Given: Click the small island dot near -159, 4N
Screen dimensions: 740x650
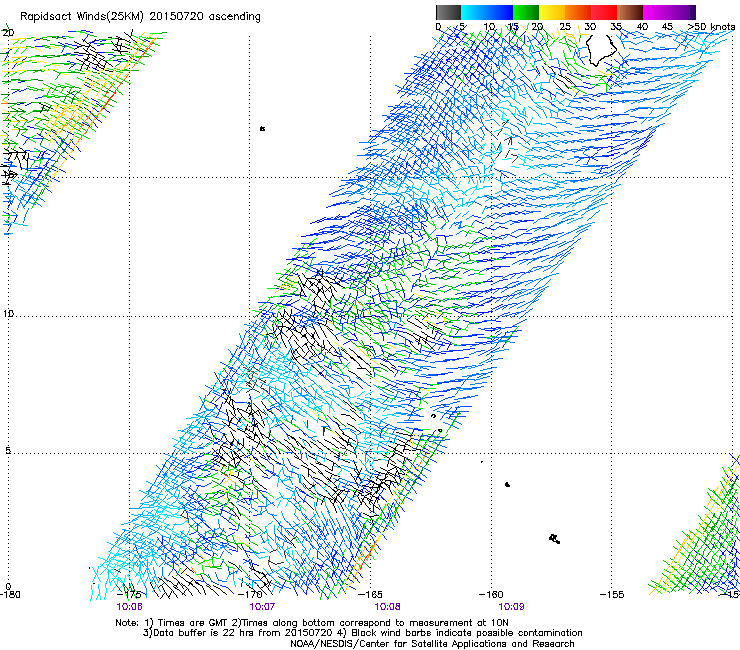Looking at the screenshot, I should click(x=507, y=484).
